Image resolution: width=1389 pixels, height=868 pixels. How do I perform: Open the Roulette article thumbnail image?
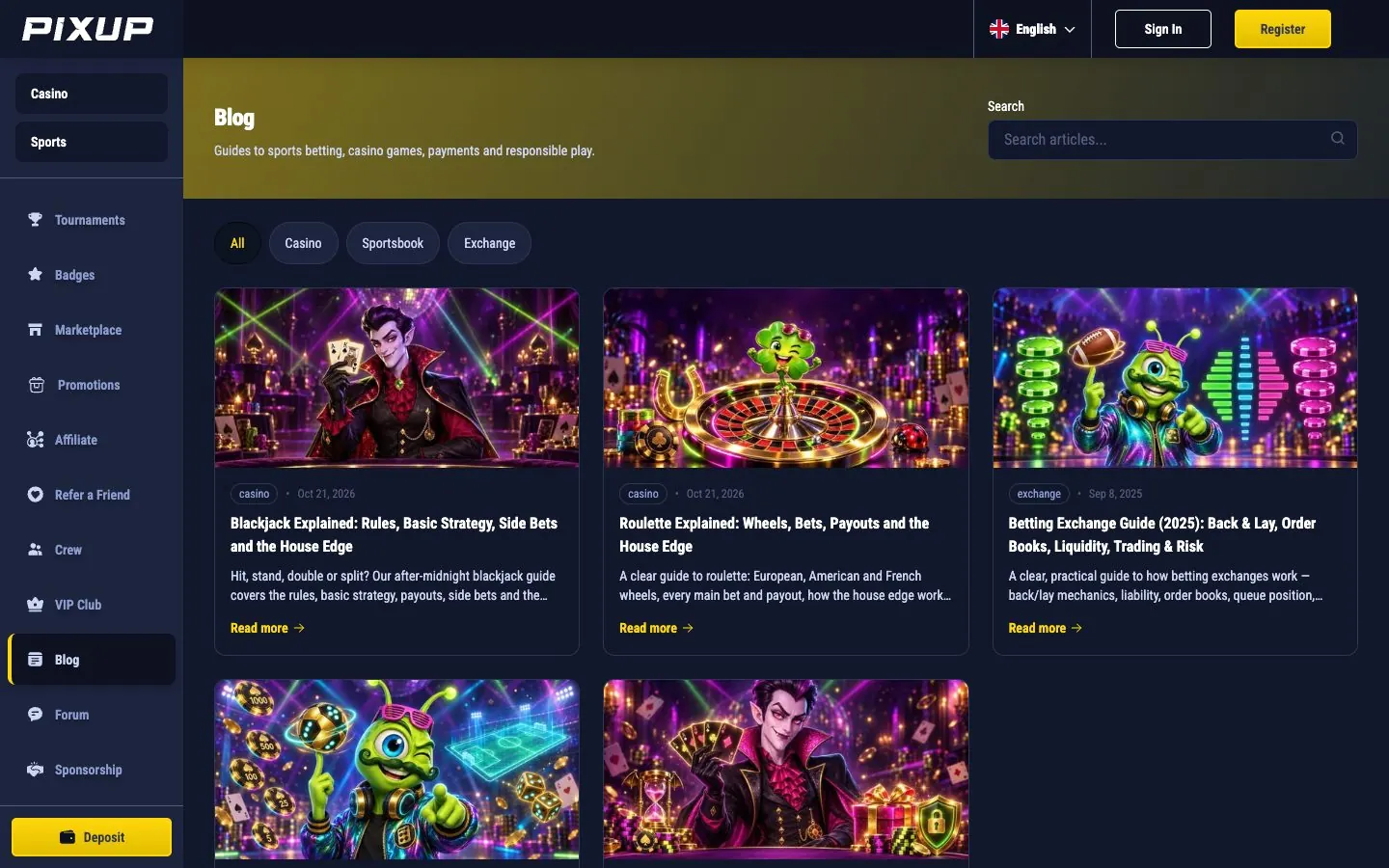point(786,378)
